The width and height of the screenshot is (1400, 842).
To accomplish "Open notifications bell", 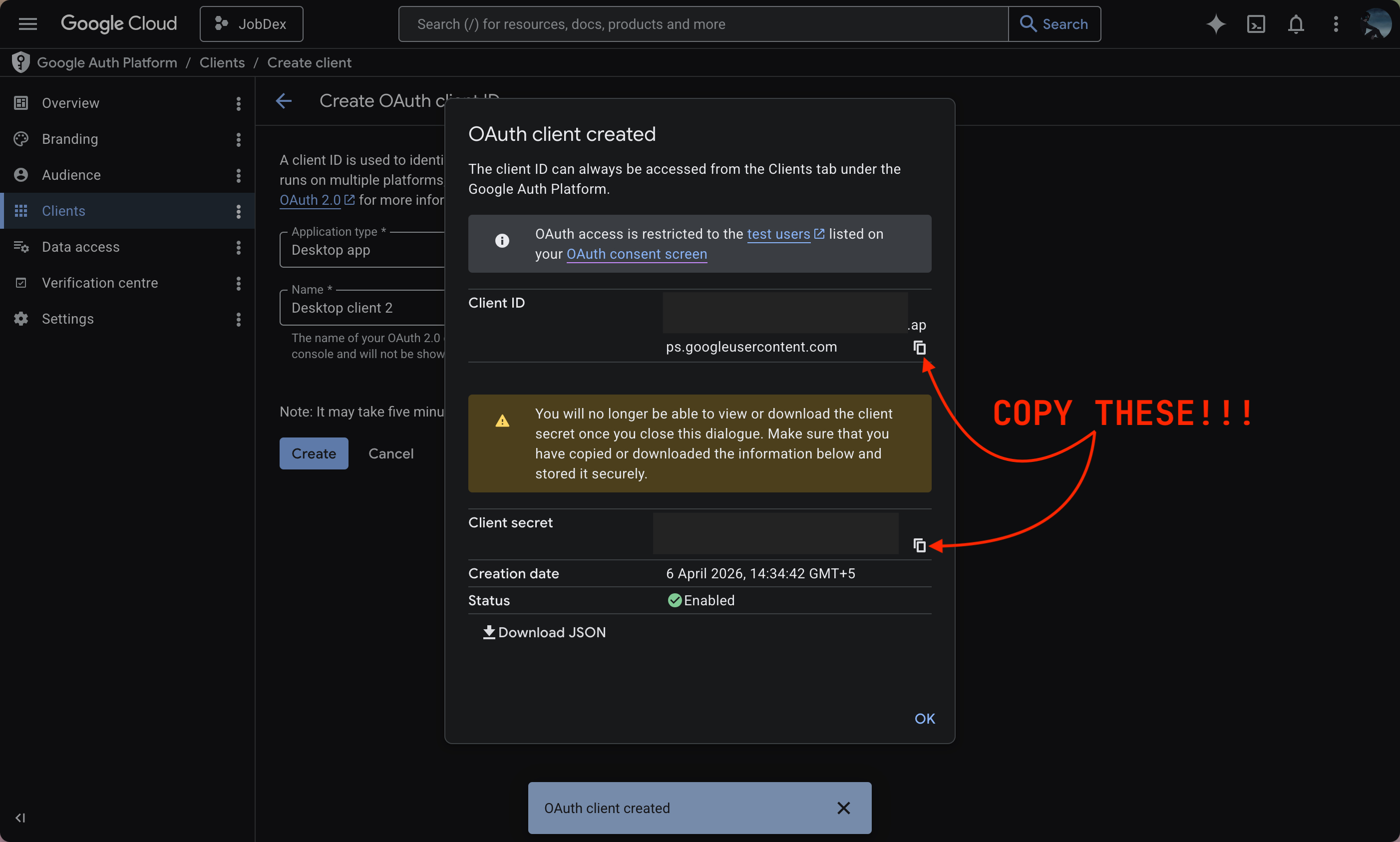I will [1296, 24].
